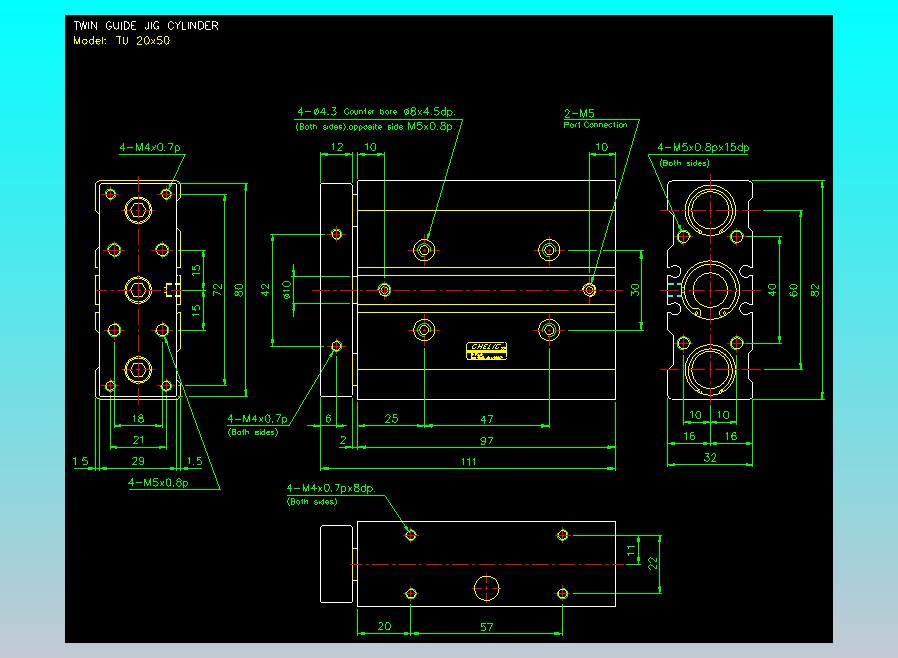The image size is (898, 658).
Task: Click the 'TWIN GUIDE JIG CYLINDER' title text
Action: point(146,25)
